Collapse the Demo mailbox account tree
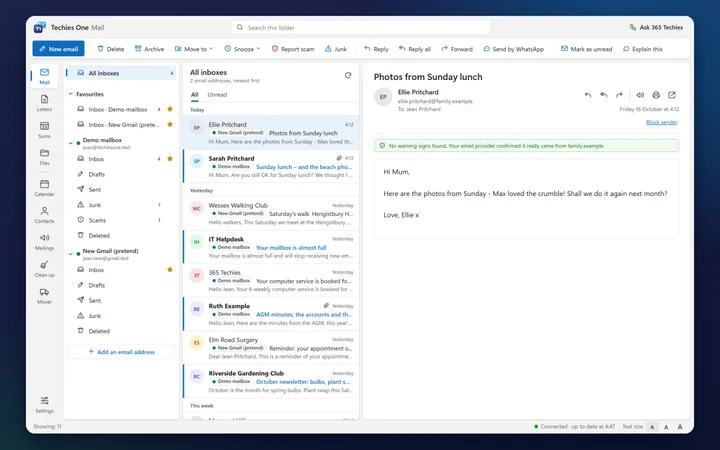720x450 pixels. click(71, 143)
